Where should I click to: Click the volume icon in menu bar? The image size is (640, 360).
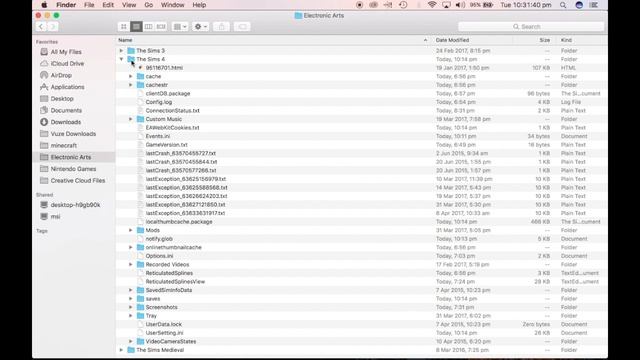pyautogui.click(x=460, y=5)
